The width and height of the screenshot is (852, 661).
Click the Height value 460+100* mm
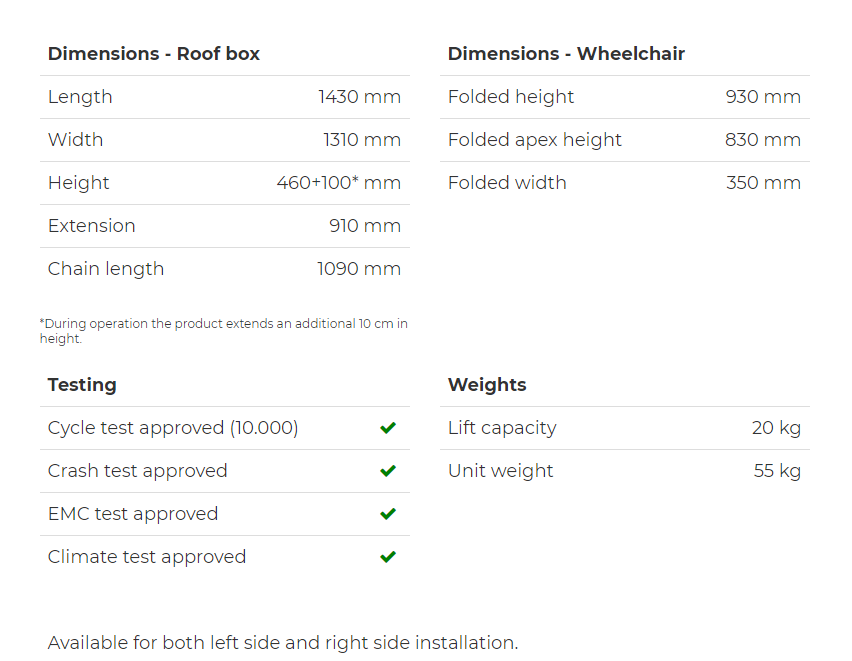pyautogui.click(x=339, y=183)
